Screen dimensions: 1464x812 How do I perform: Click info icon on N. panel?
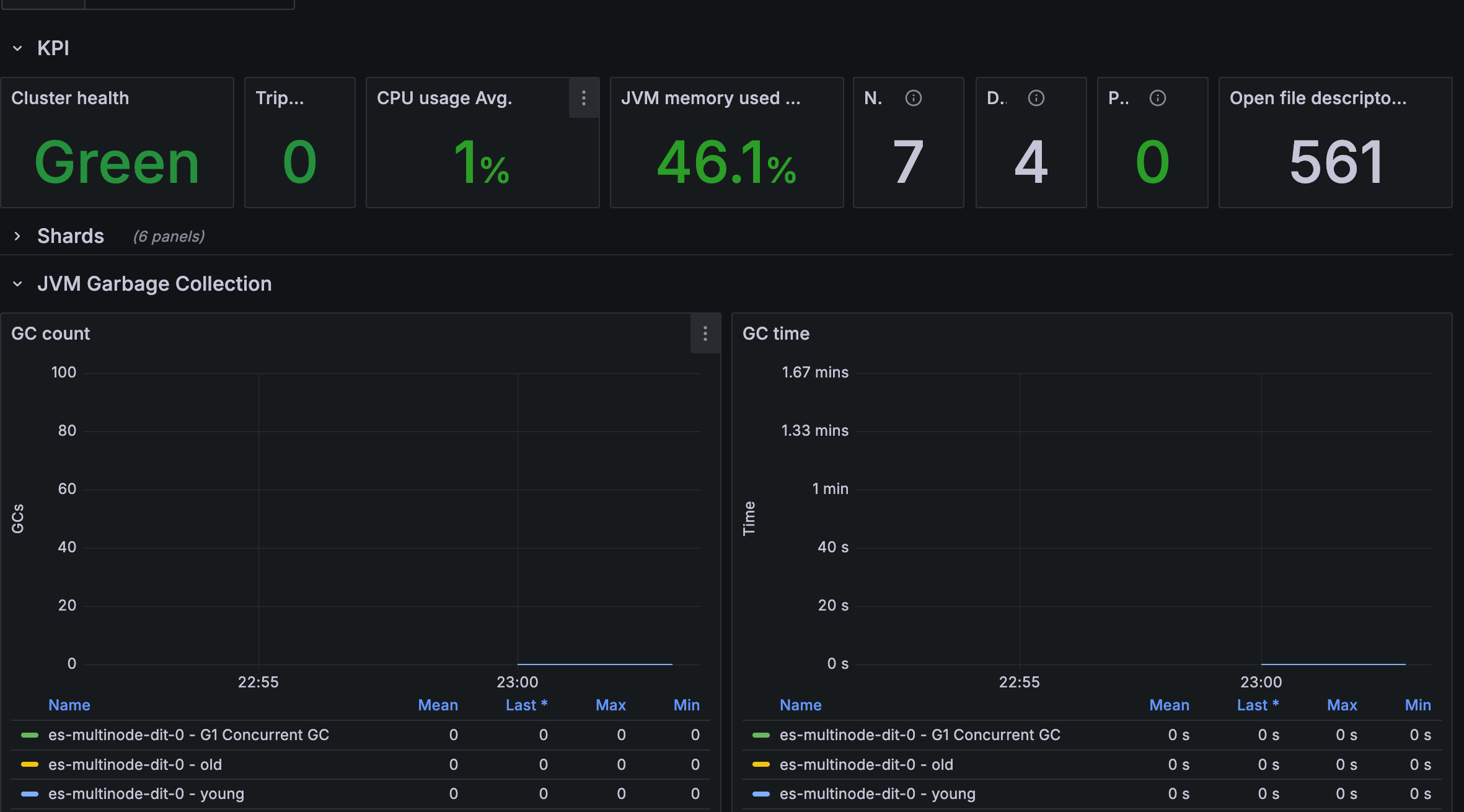[x=913, y=98]
